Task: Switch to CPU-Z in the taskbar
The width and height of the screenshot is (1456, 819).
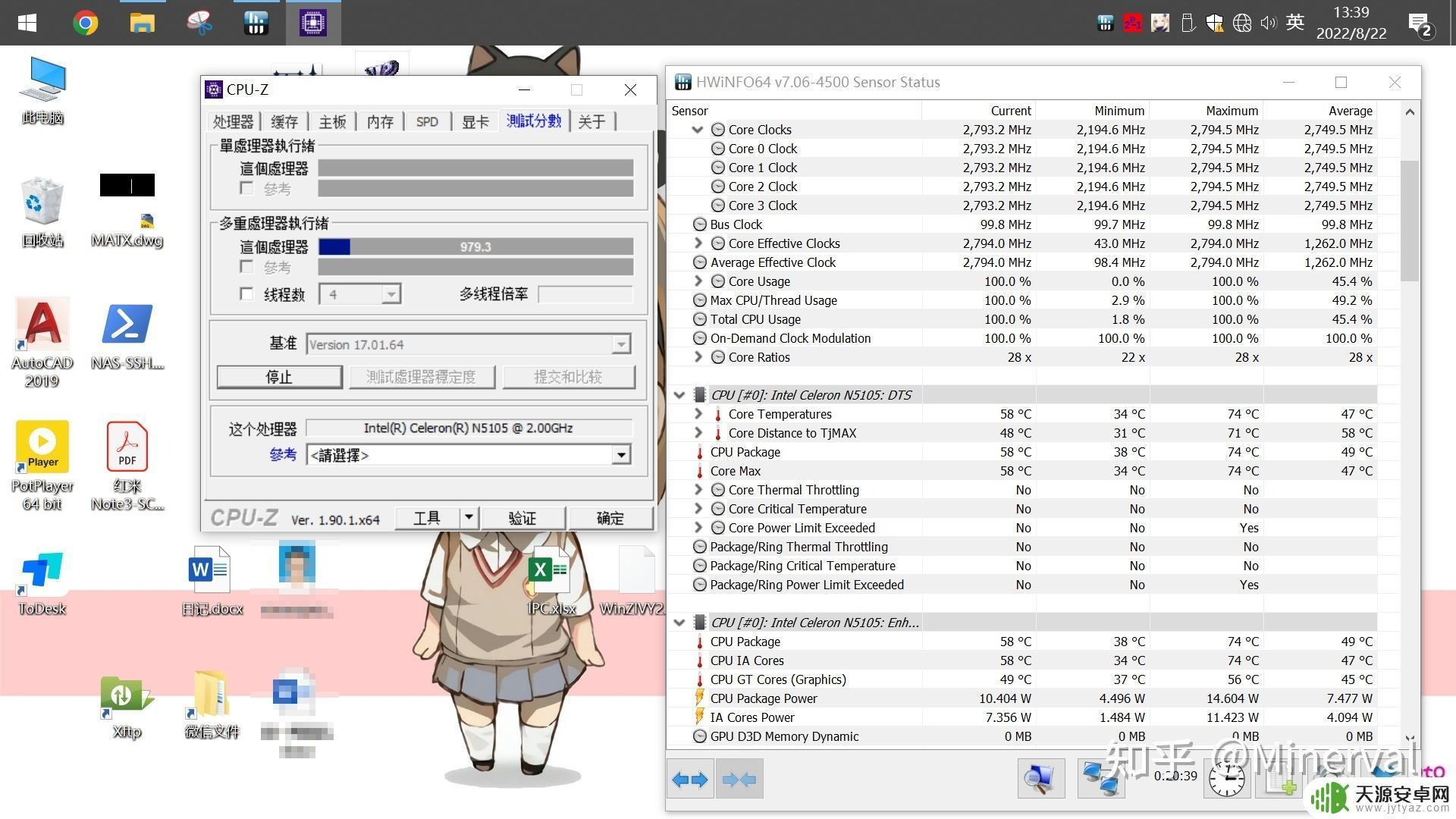Action: pos(312,23)
